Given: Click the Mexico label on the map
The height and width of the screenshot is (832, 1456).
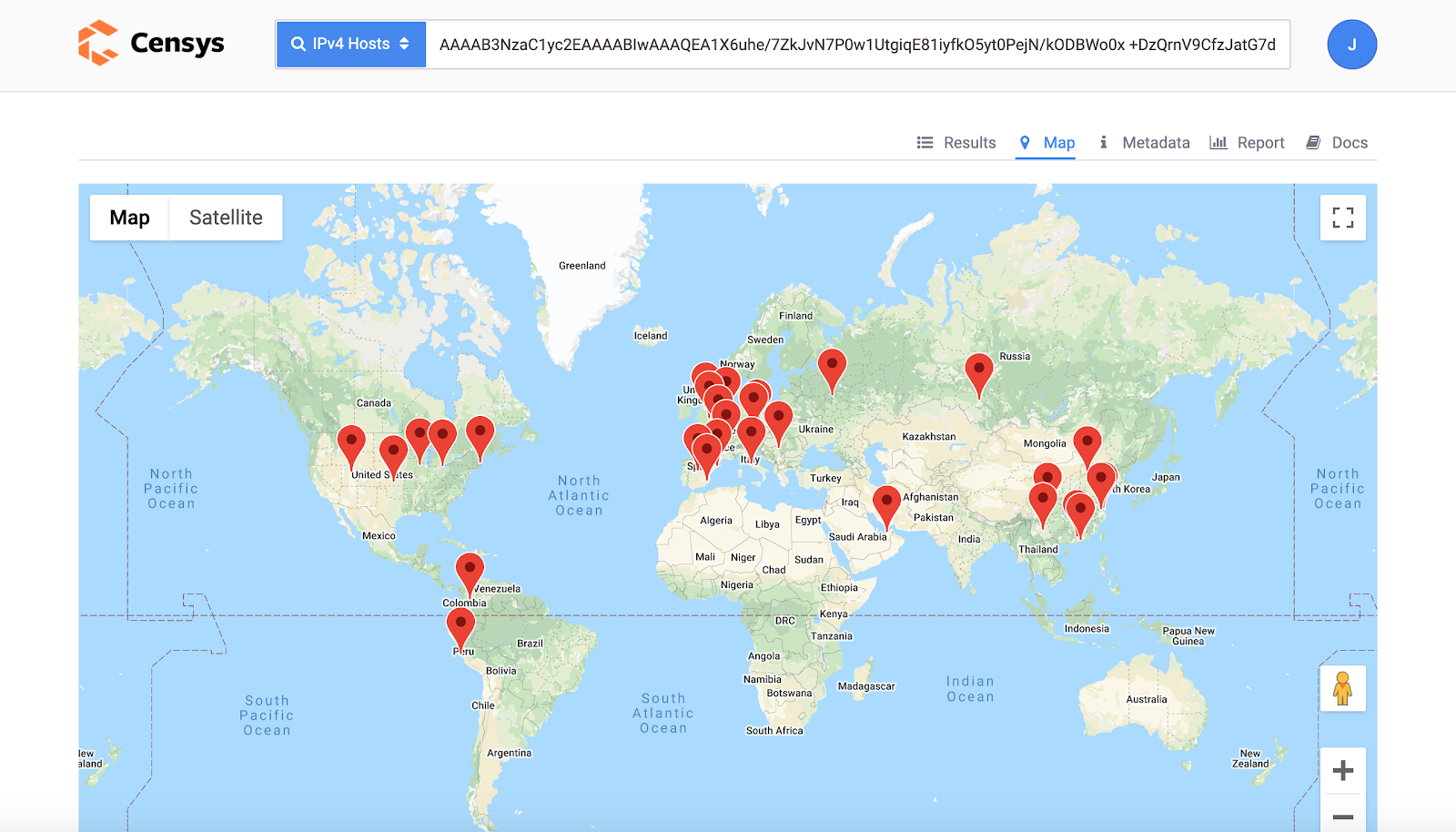Looking at the screenshot, I should pyautogui.click(x=379, y=536).
